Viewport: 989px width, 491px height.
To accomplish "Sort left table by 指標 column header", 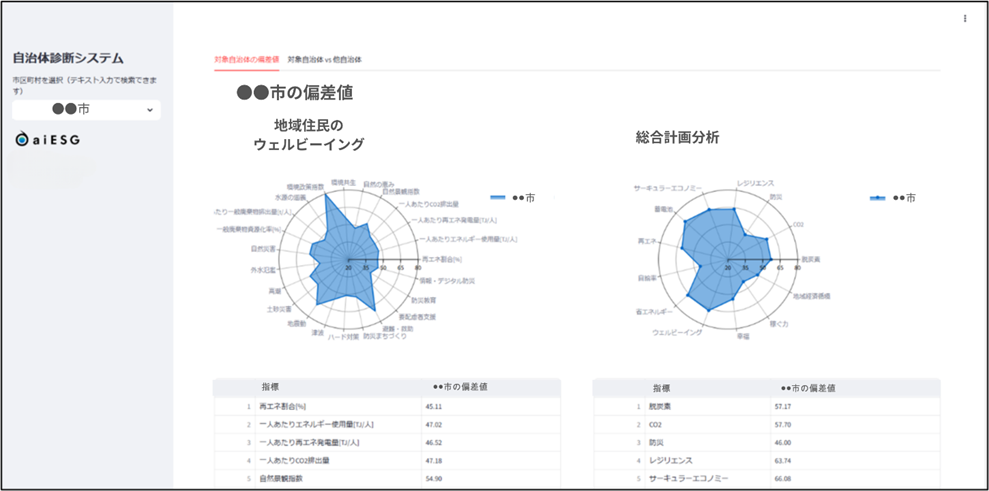I will tap(270, 387).
